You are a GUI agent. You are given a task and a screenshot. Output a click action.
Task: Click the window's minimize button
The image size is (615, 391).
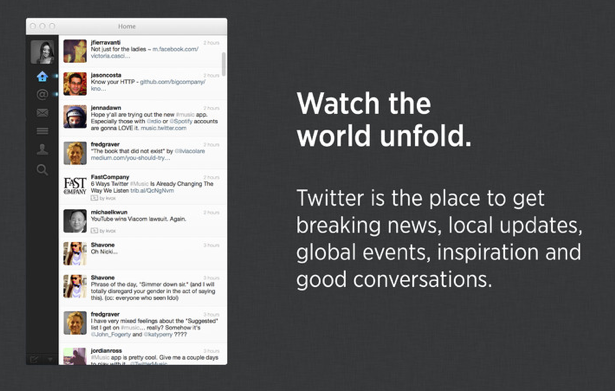[x=42, y=26]
